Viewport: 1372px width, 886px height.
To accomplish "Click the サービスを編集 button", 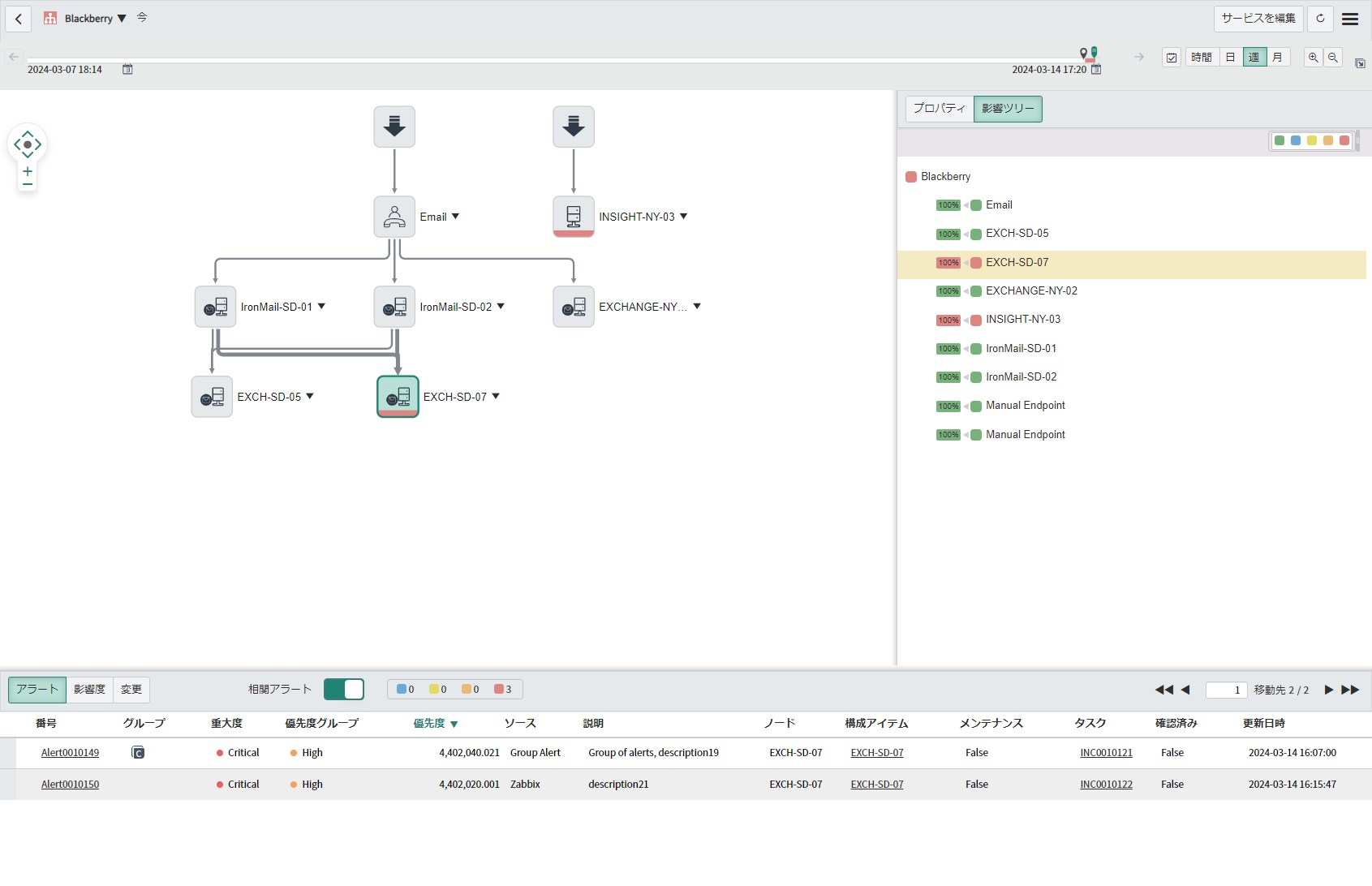I will 1258,19.
